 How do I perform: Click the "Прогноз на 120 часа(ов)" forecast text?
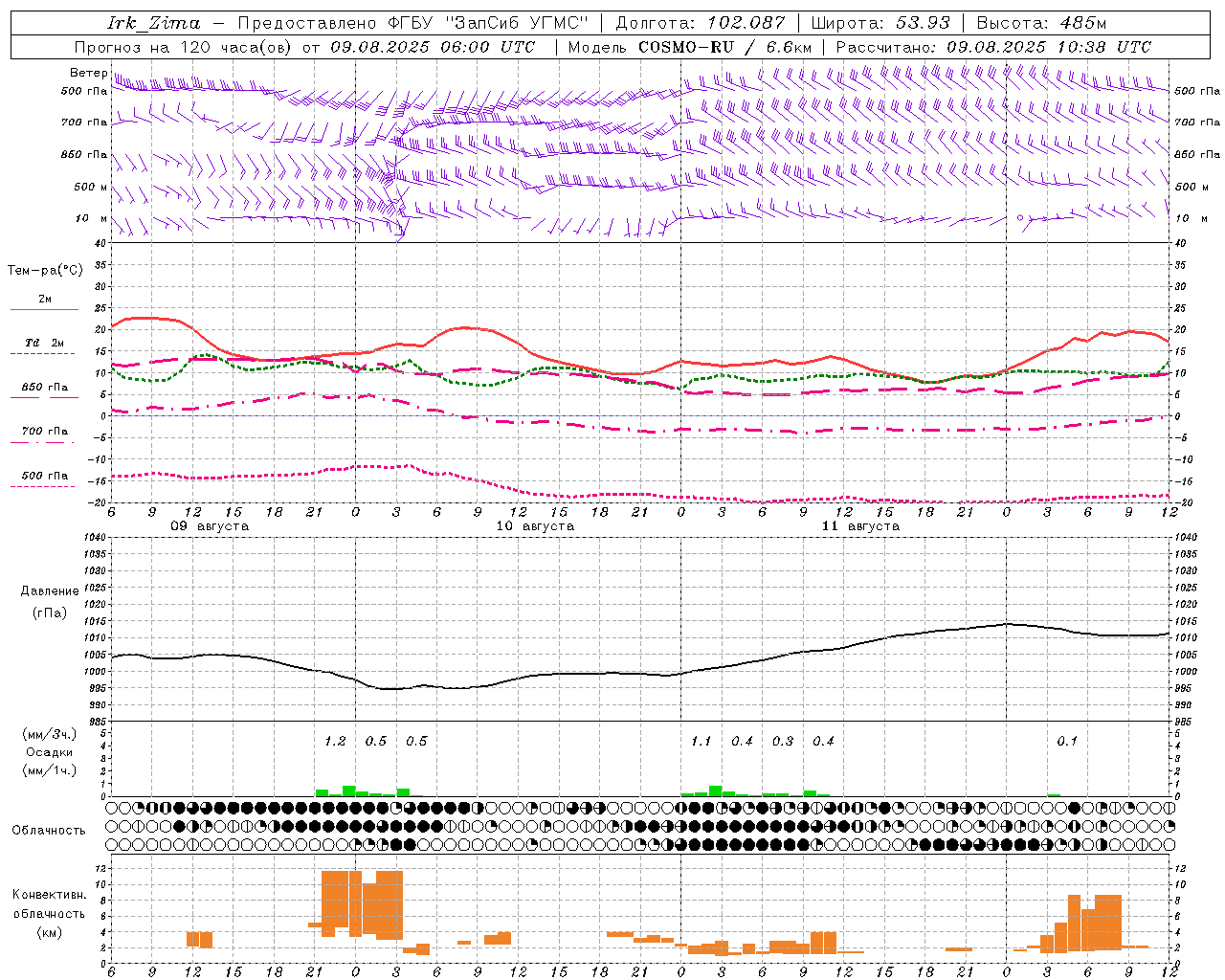click(184, 47)
